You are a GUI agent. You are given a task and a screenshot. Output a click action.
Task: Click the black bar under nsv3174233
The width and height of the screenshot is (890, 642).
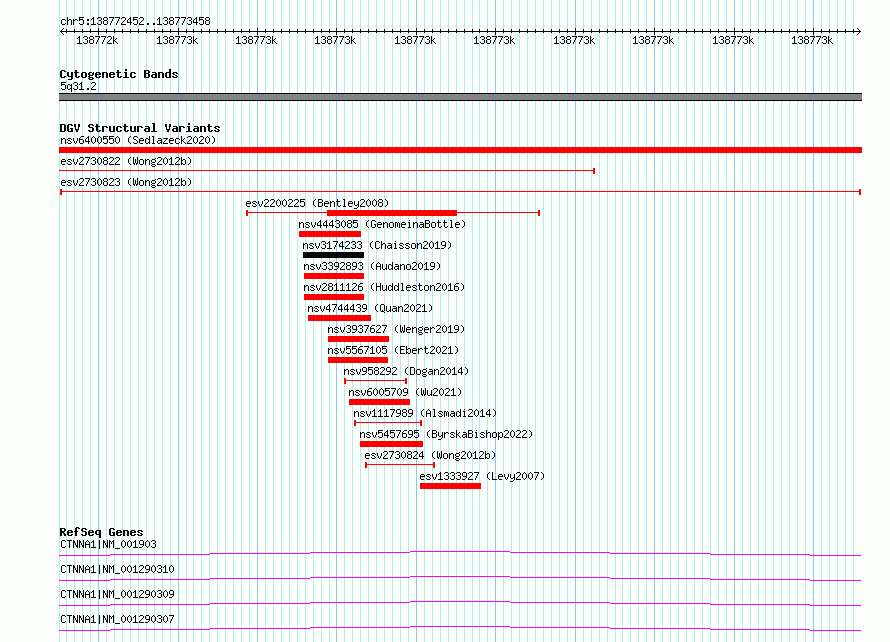click(x=333, y=255)
